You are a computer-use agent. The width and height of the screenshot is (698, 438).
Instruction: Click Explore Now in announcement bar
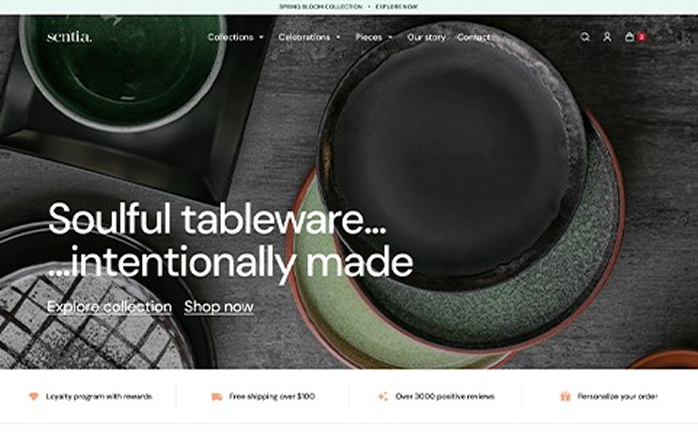(x=397, y=7)
